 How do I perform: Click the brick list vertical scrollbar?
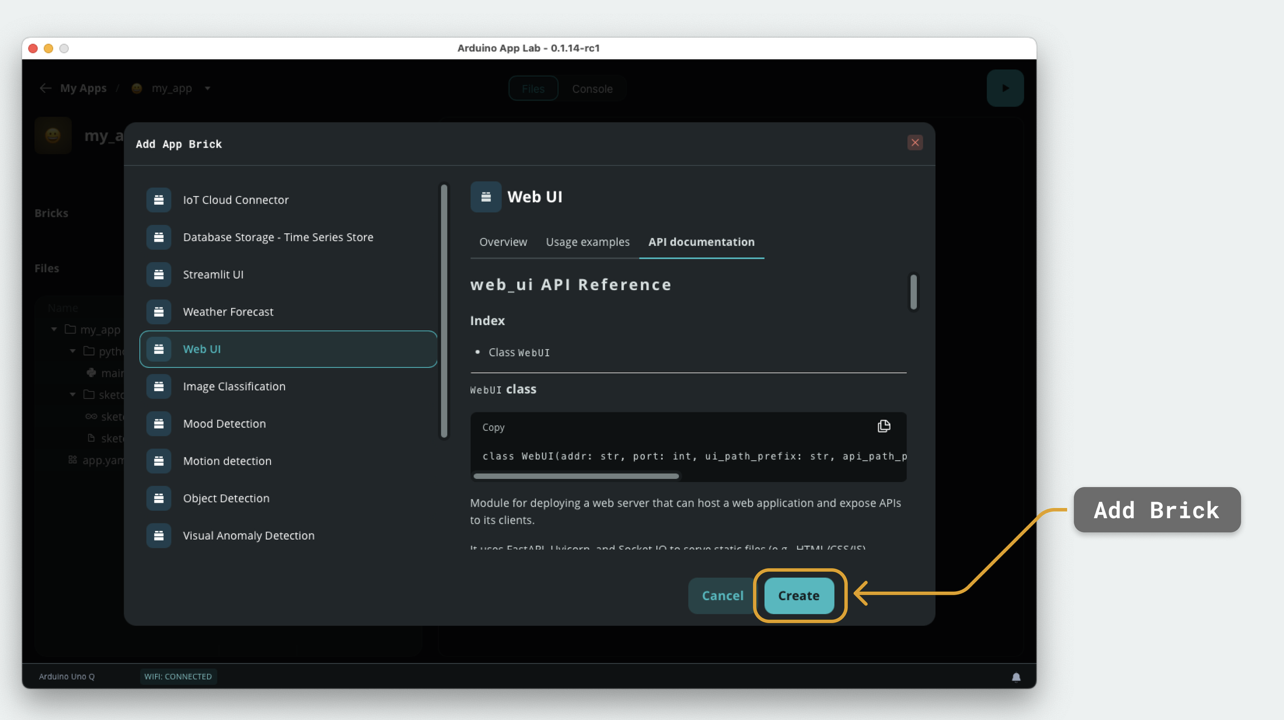tap(444, 311)
